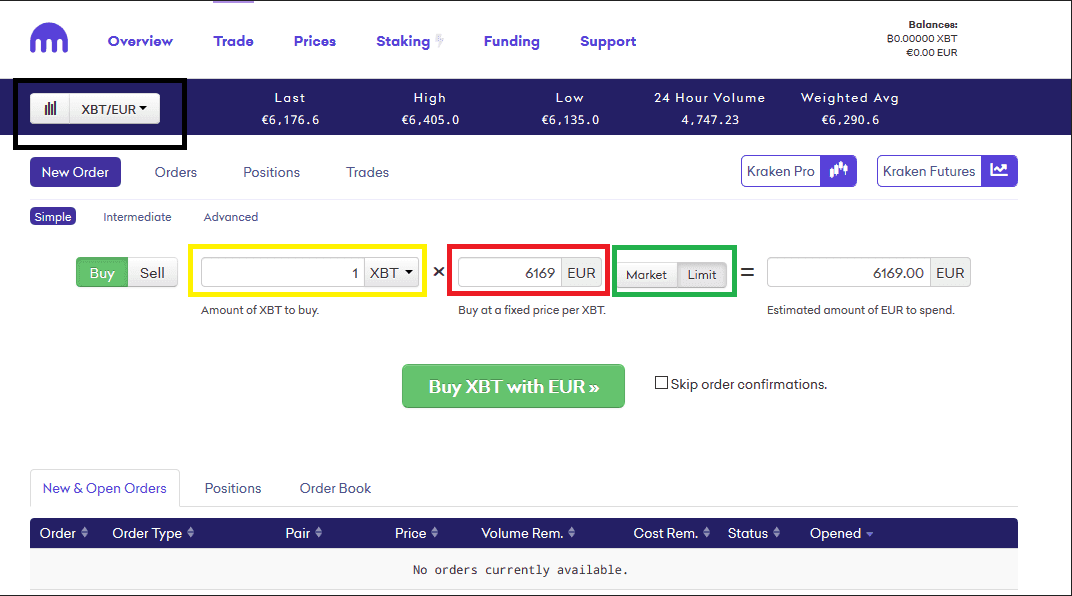Sort orders by Order Type arrows
This screenshot has width=1072, height=596.
click(190, 533)
